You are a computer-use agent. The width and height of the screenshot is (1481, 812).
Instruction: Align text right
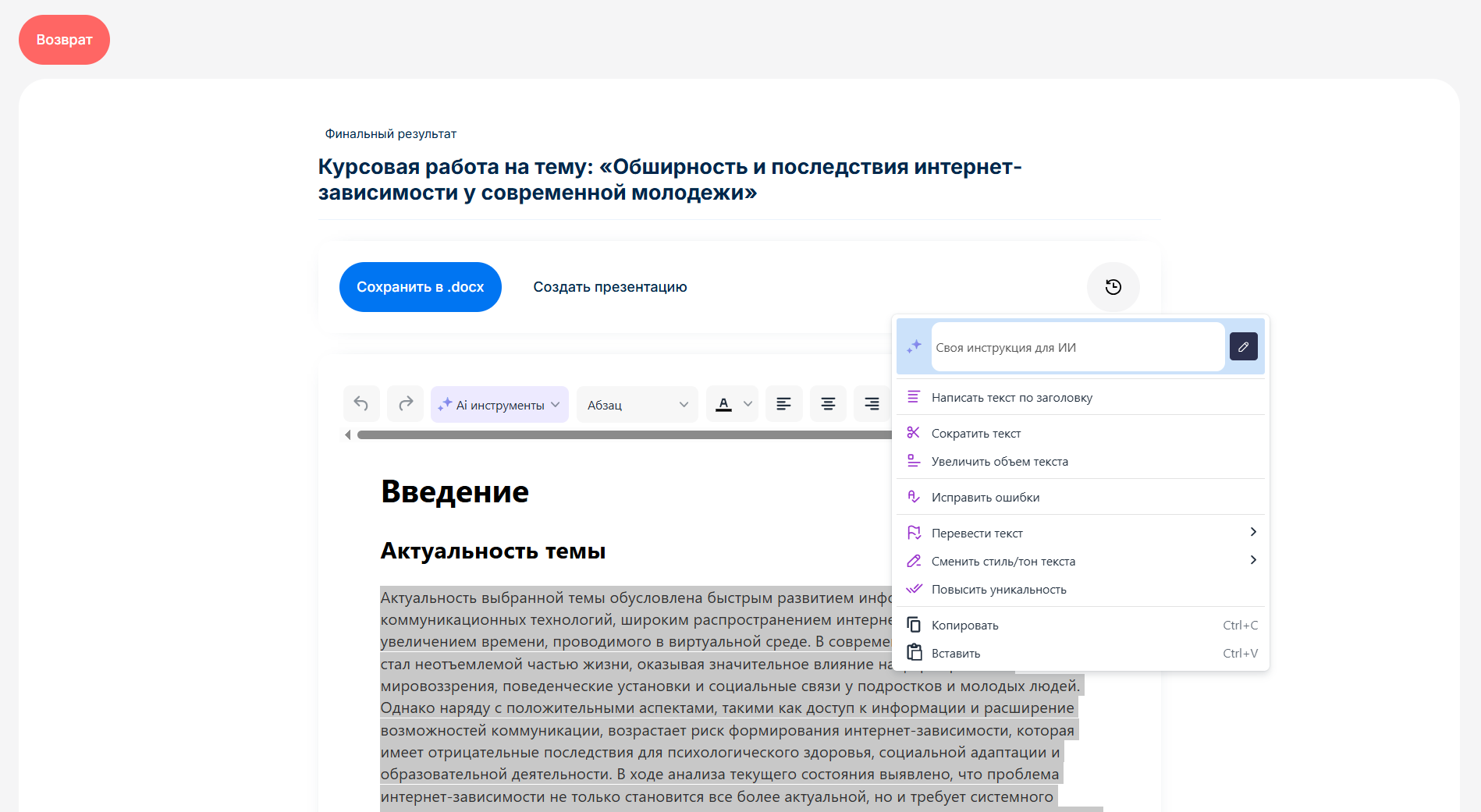pos(872,404)
